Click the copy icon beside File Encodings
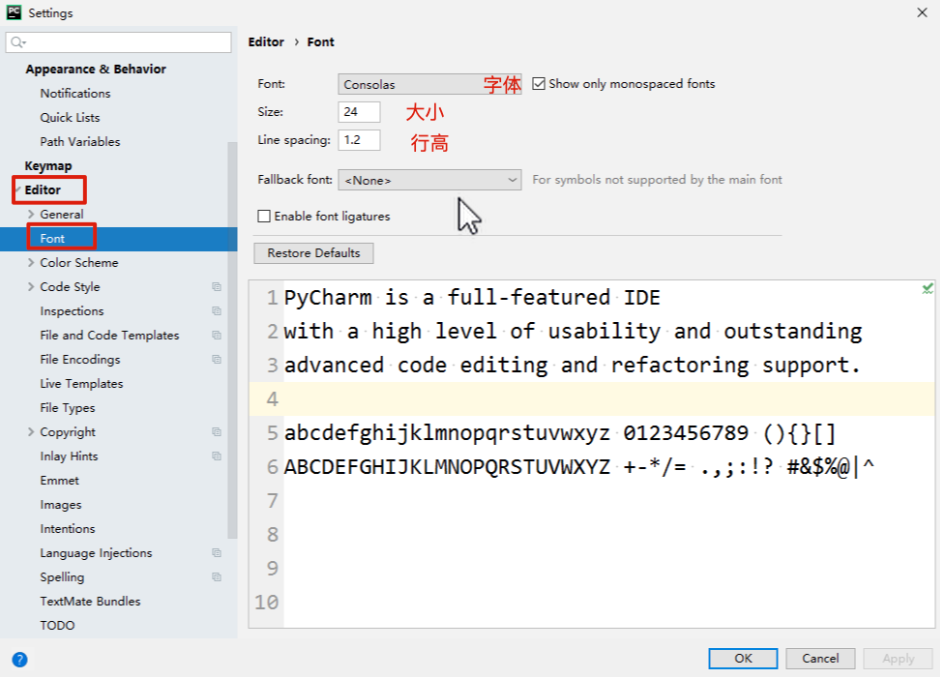This screenshot has width=940, height=677. coord(216,359)
